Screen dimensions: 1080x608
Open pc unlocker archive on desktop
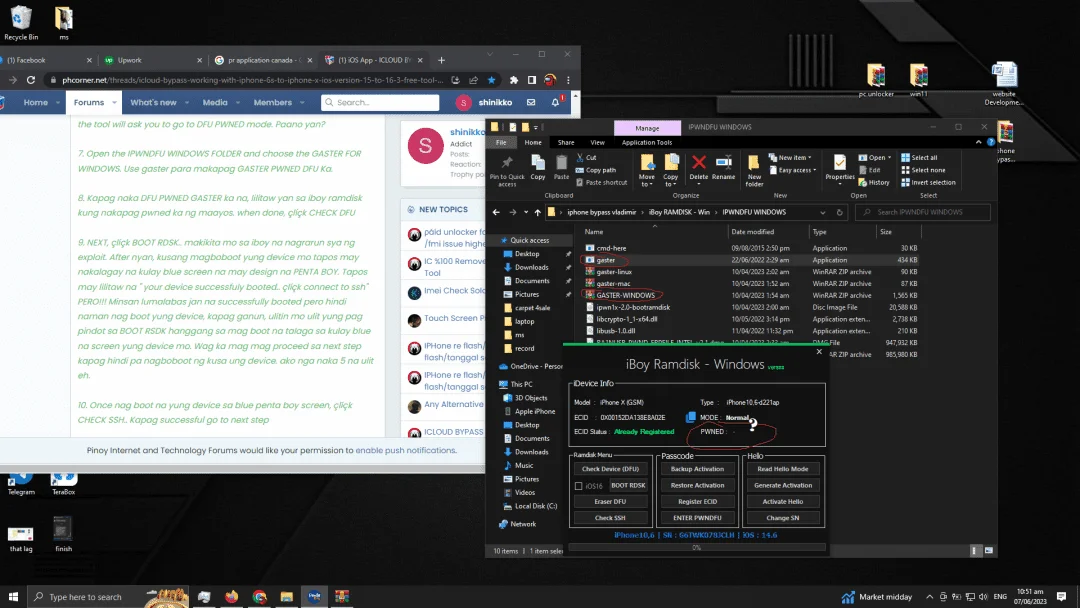pyautogui.click(x=876, y=80)
